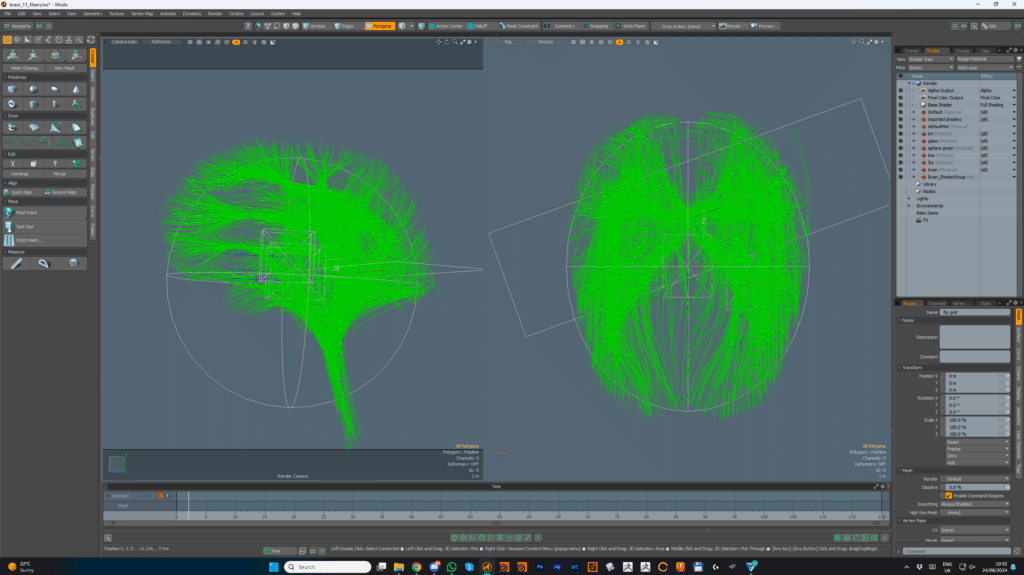Click the Cone primitive icon
Image resolution: width=1024 pixels, height=575 pixels.
point(74,88)
